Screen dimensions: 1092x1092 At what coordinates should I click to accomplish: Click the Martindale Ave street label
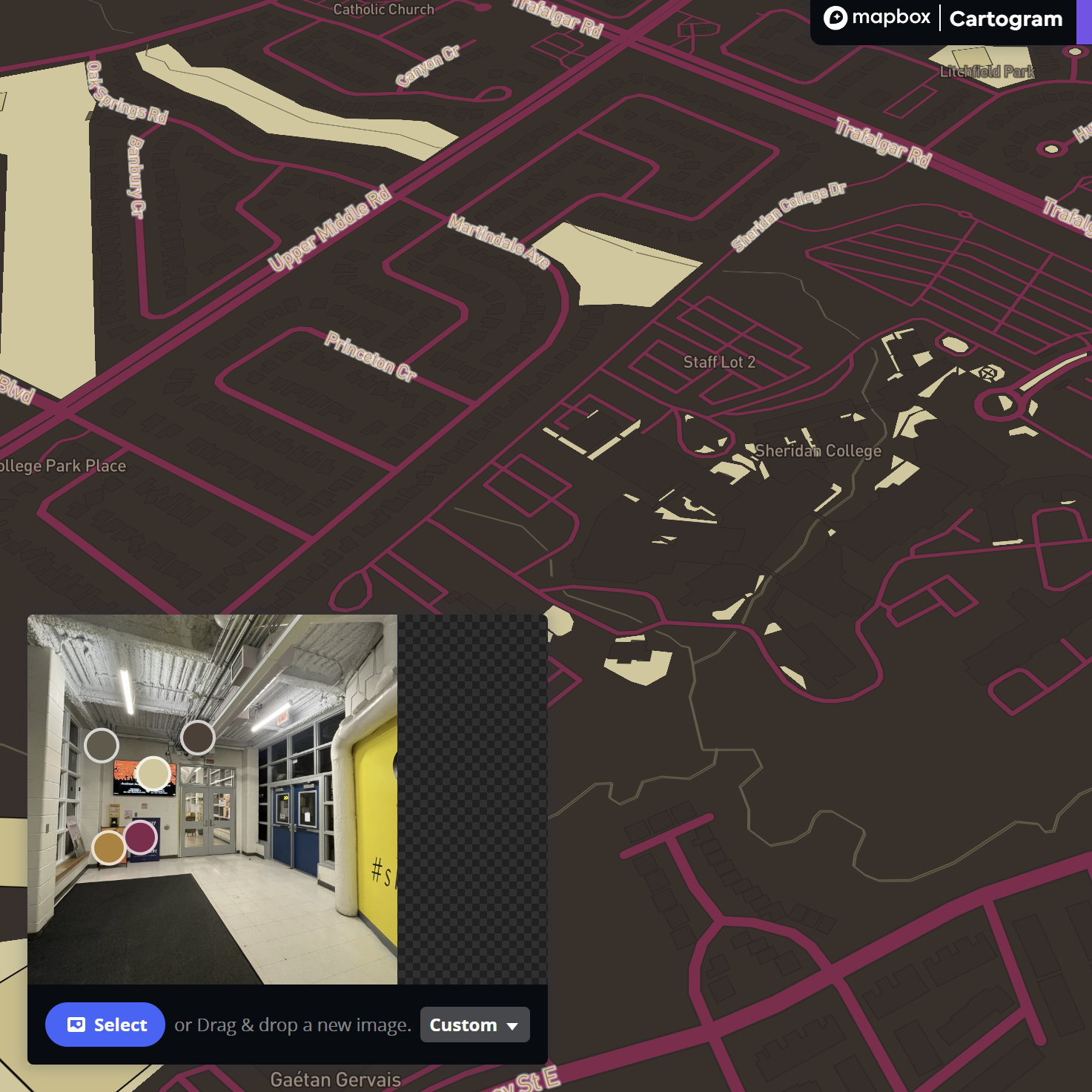click(499, 241)
